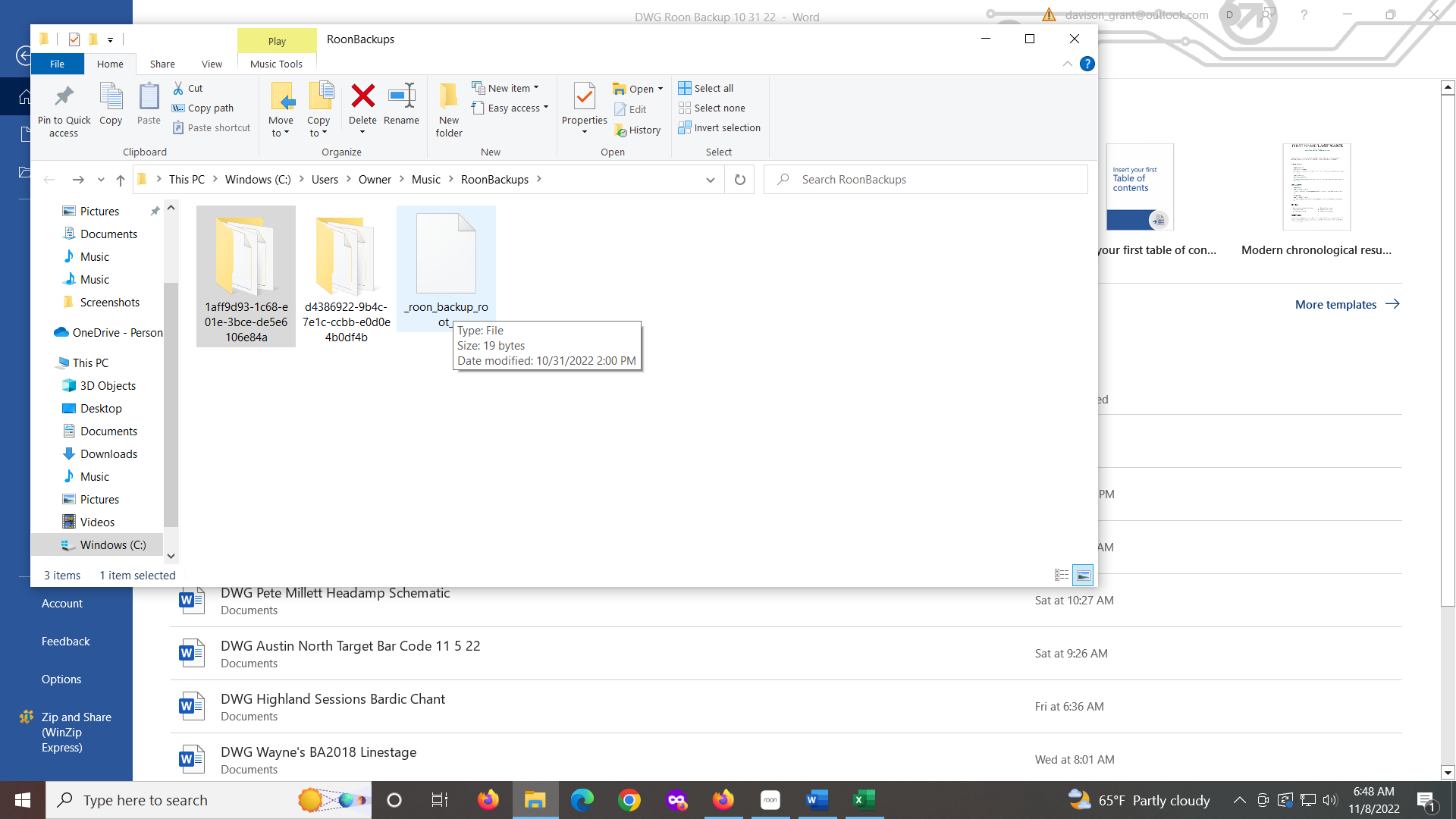Open Options in the Word sidebar

(x=61, y=679)
